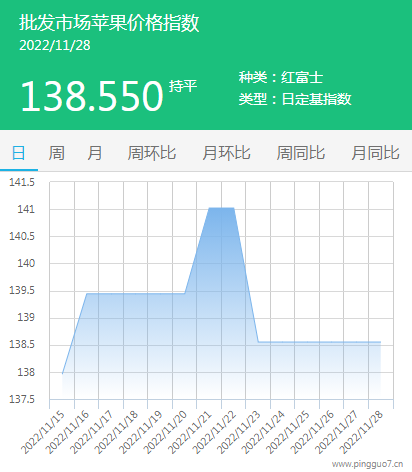Click the 2022/11/28 chart endpoint
This screenshot has width=412, height=472.
pyautogui.click(x=380, y=342)
